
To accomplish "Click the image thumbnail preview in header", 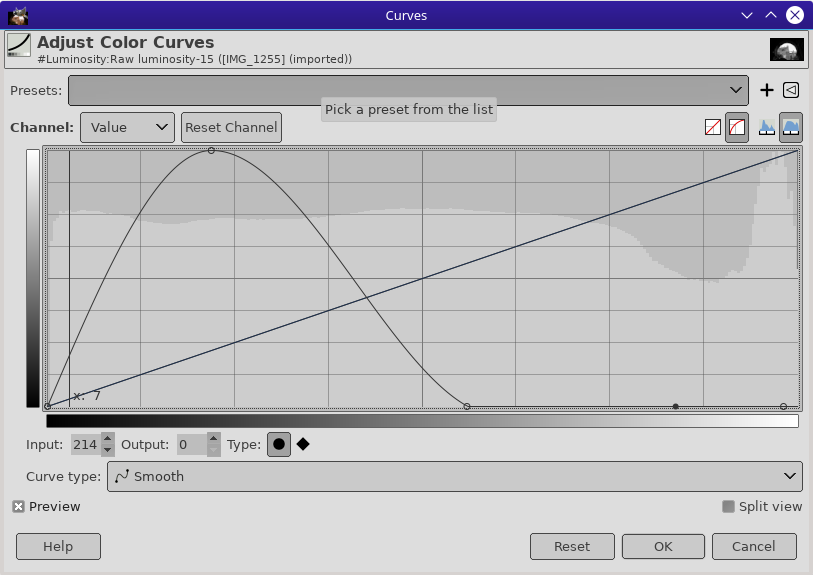I will (787, 50).
